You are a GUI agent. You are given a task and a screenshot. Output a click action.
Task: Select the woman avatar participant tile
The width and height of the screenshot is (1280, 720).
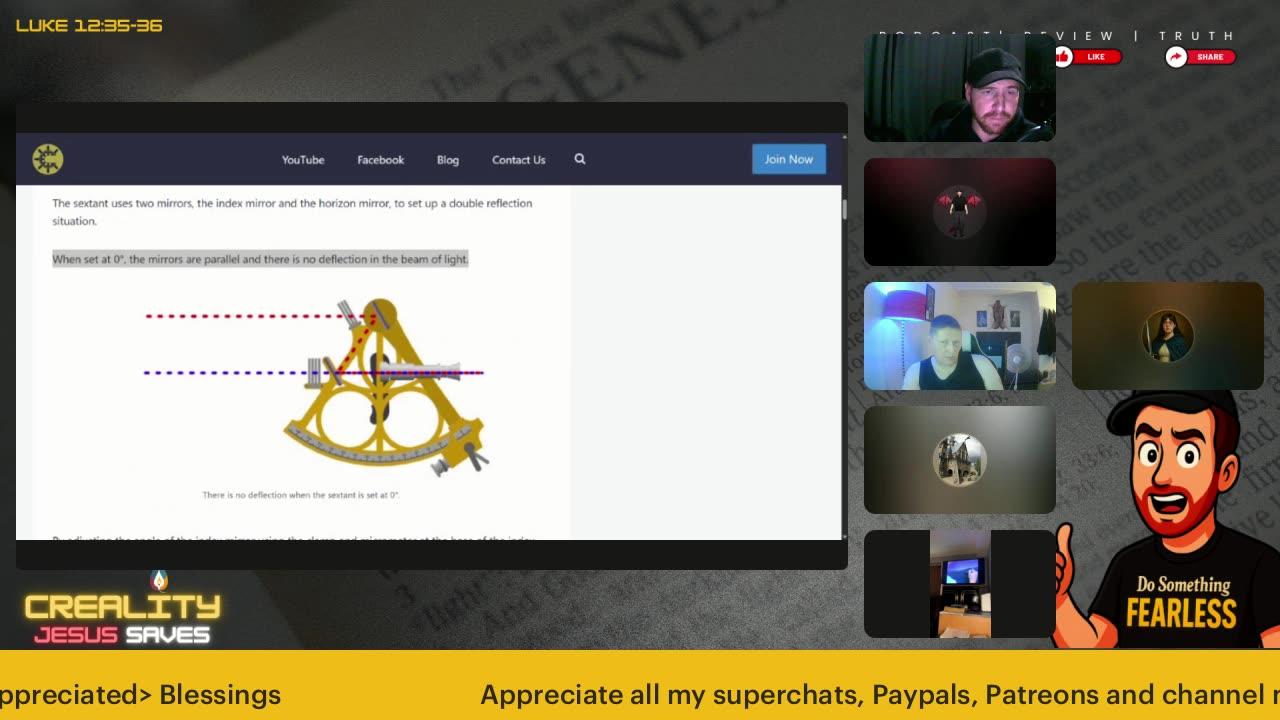click(x=1168, y=336)
